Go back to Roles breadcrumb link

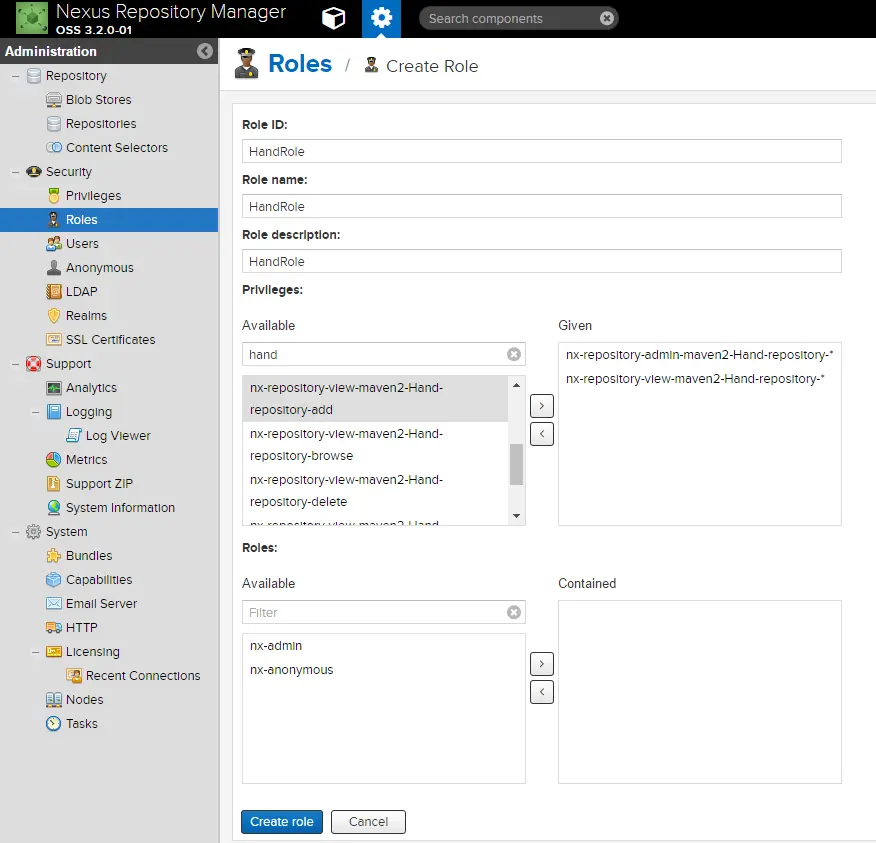click(x=300, y=64)
